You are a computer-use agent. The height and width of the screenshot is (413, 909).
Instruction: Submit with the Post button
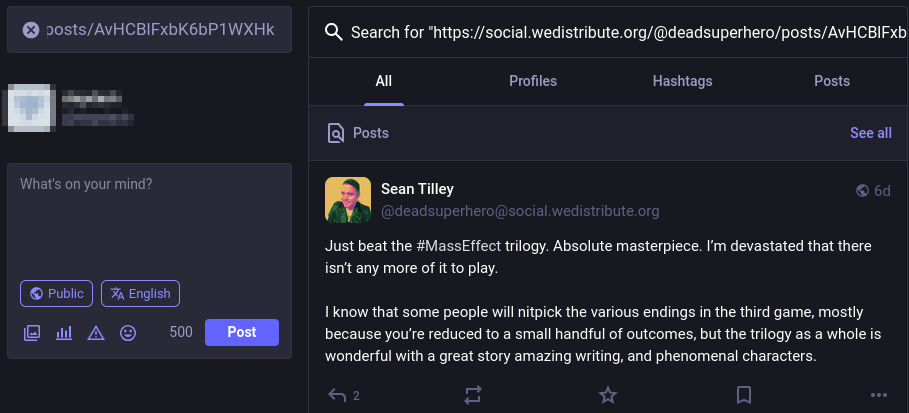[242, 332]
